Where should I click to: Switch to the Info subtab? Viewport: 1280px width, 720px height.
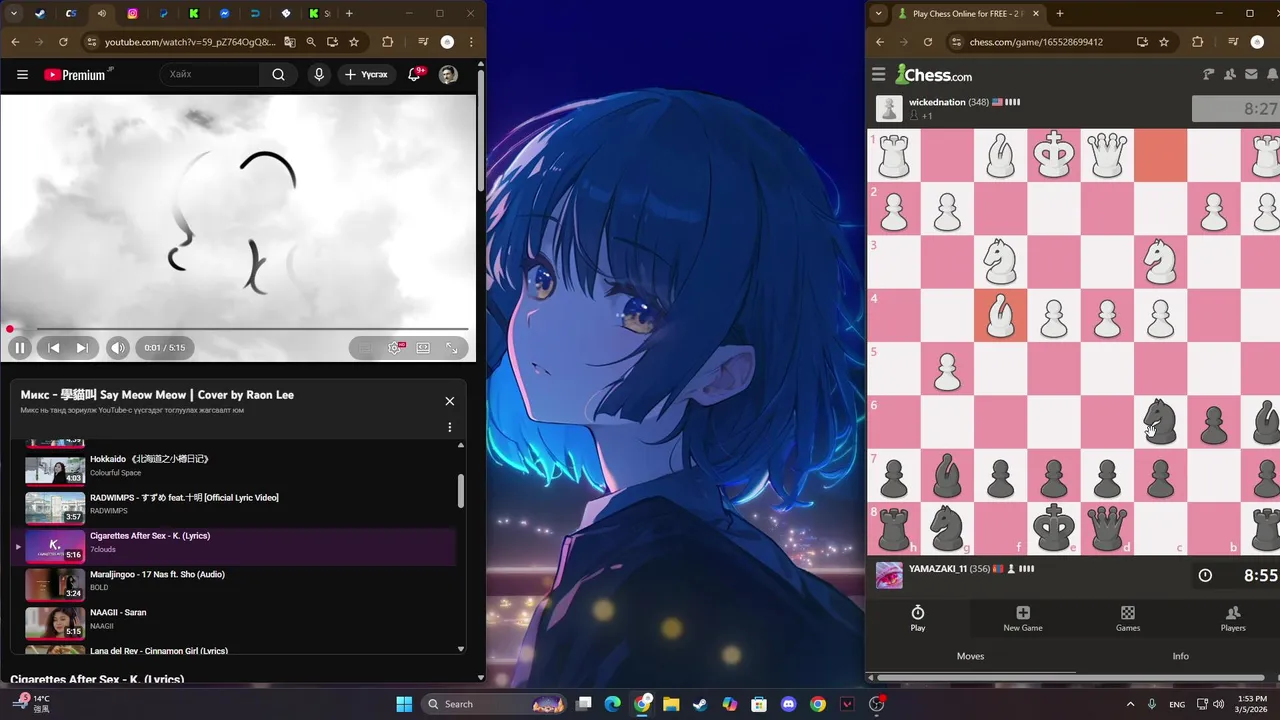click(1181, 656)
